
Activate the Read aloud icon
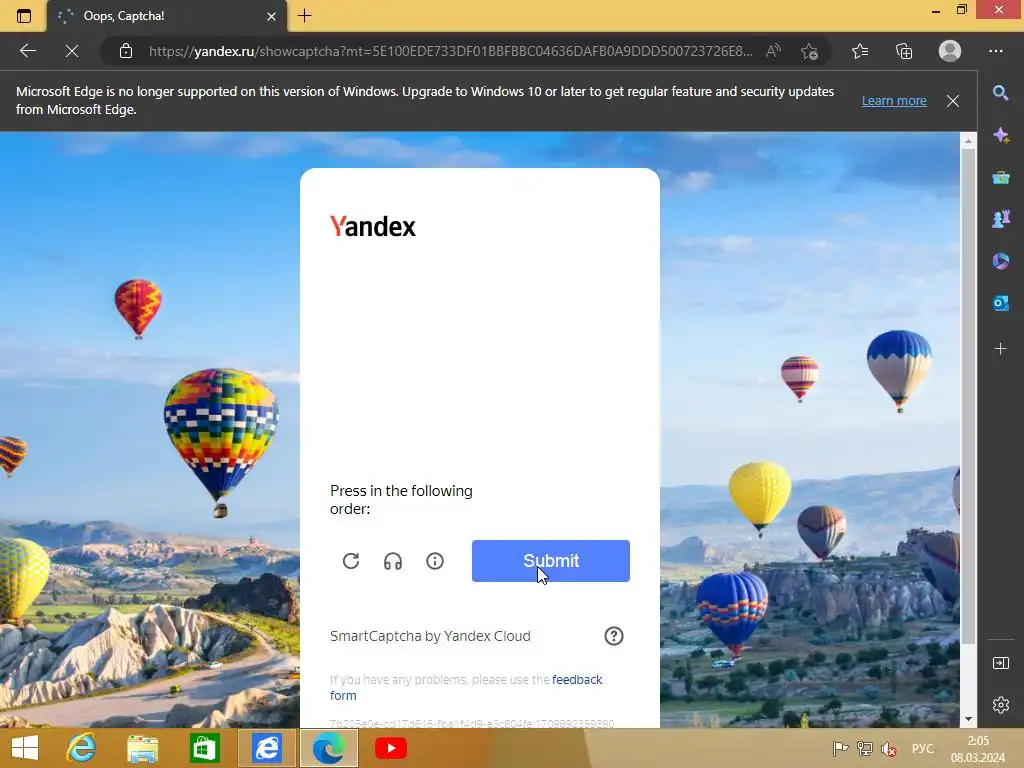pyautogui.click(x=773, y=51)
